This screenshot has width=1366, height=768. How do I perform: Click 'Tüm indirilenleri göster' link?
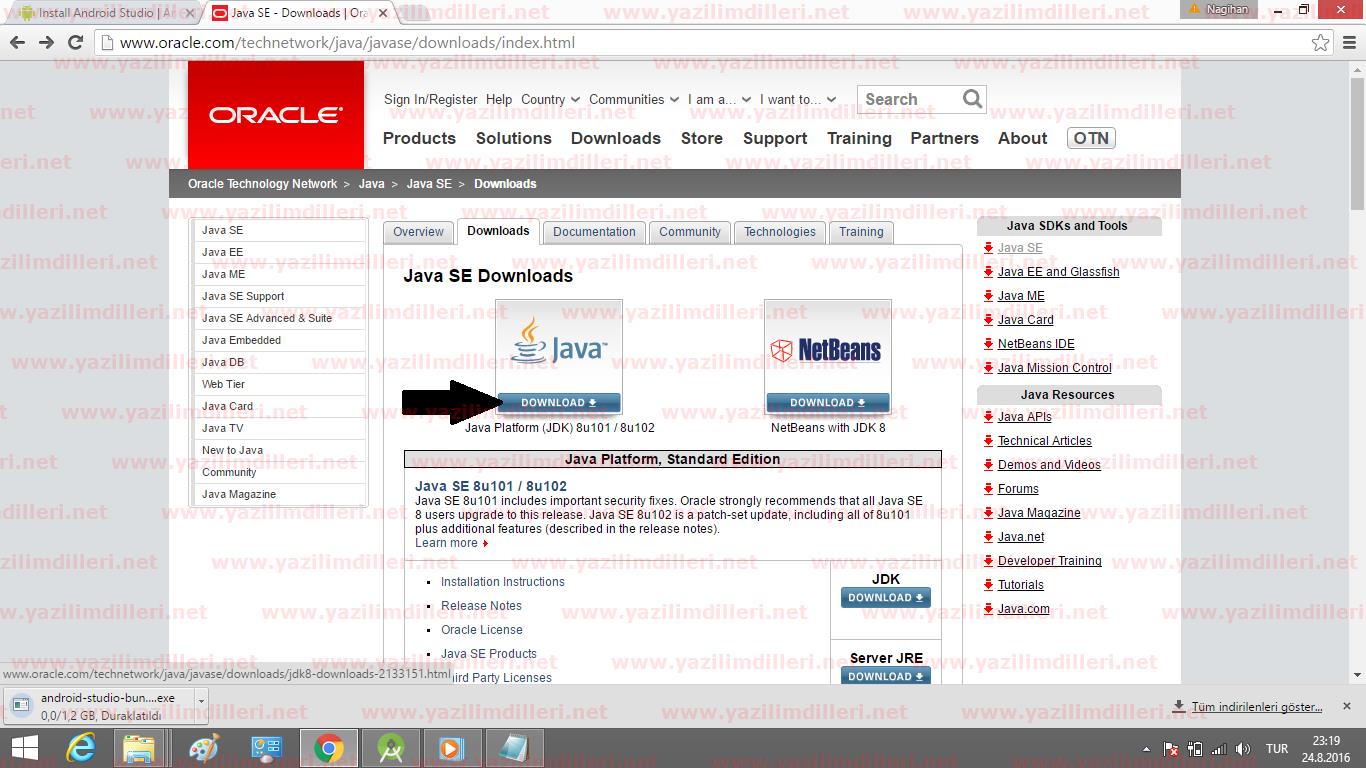tap(1256, 707)
